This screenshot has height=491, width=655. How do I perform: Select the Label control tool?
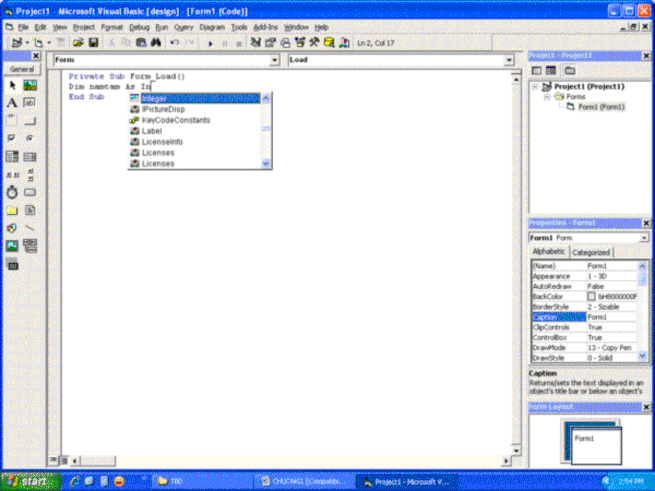[x=12, y=102]
